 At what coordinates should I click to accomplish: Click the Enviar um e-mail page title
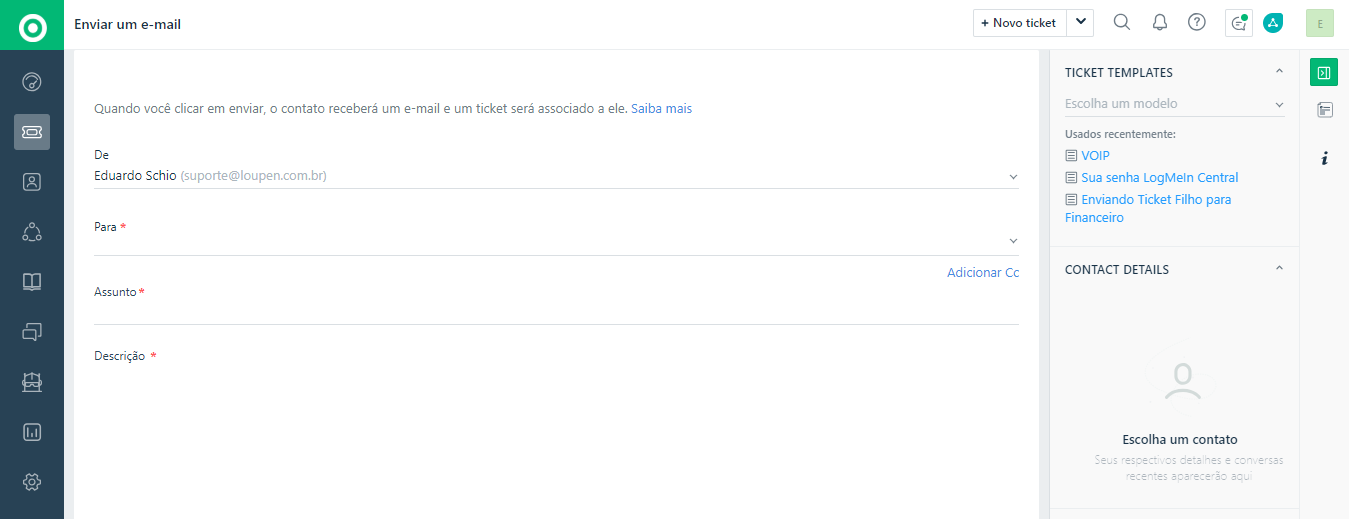128,24
